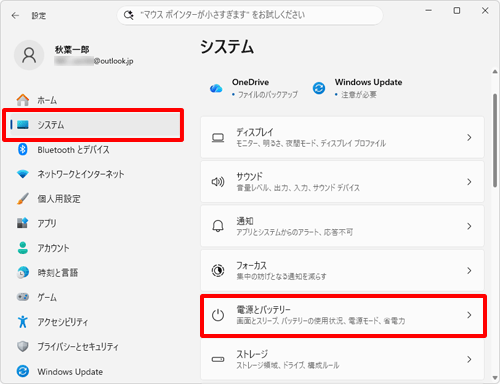Click the Windows Update sync icon at top
This screenshot has width=500, height=384.
tap(319, 88)
